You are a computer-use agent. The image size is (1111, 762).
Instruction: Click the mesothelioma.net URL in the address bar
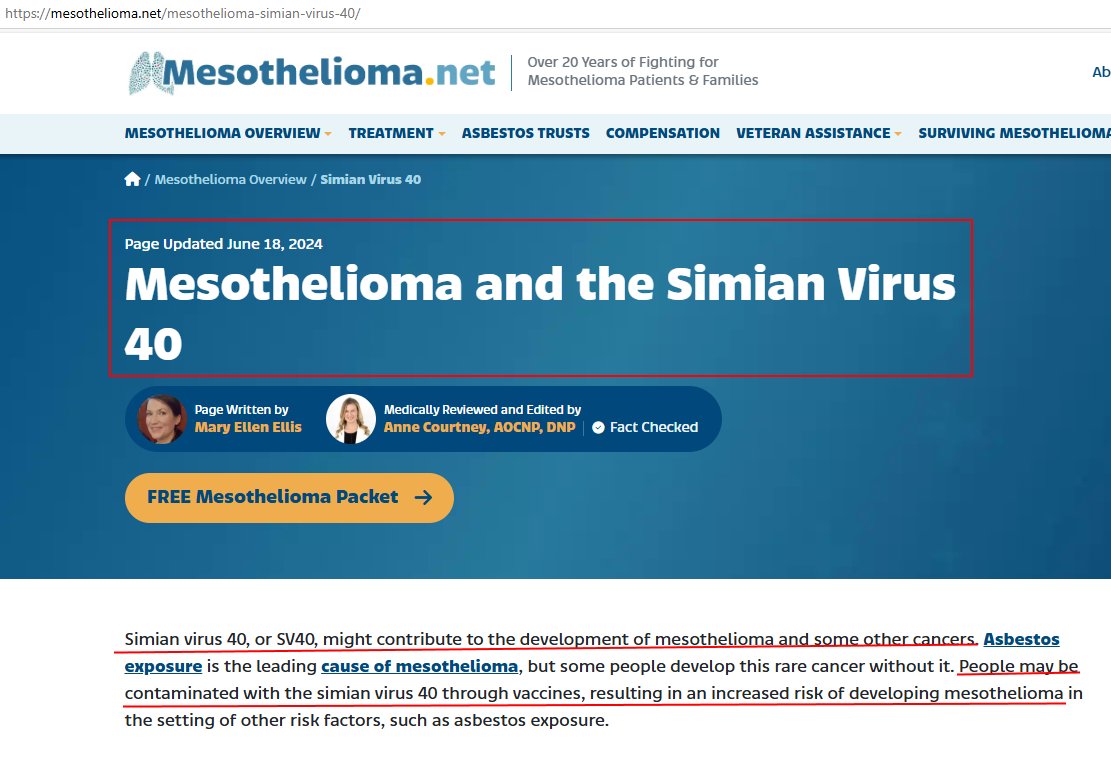(180, 13)
